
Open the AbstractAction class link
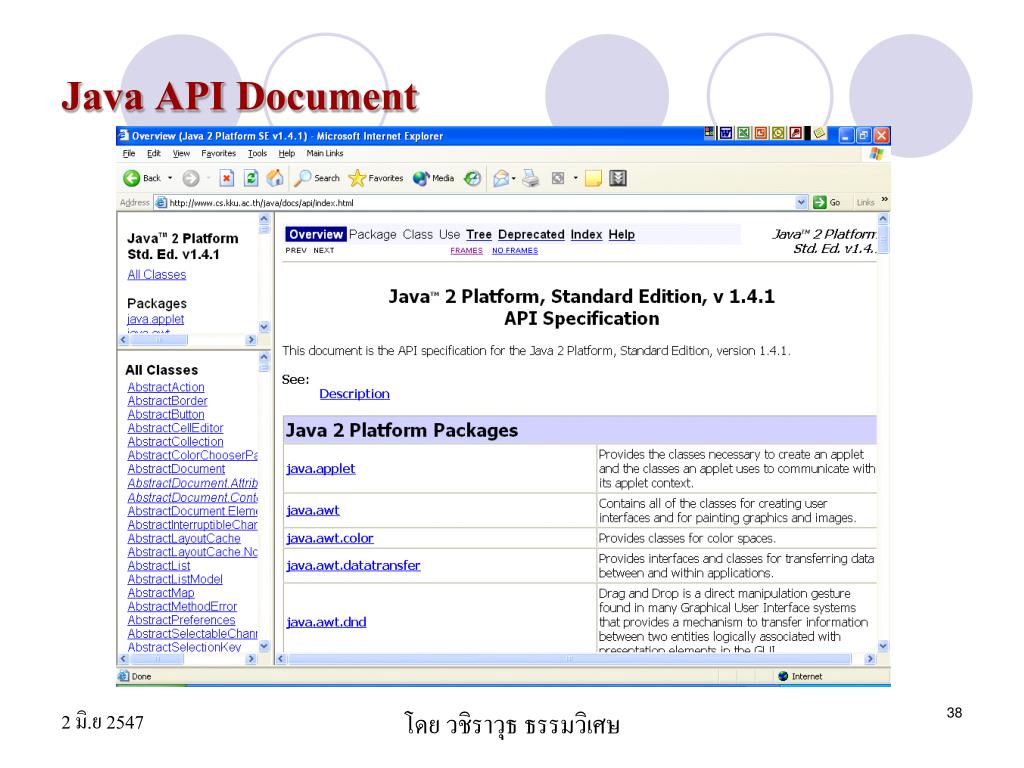[x=166, y=387]
